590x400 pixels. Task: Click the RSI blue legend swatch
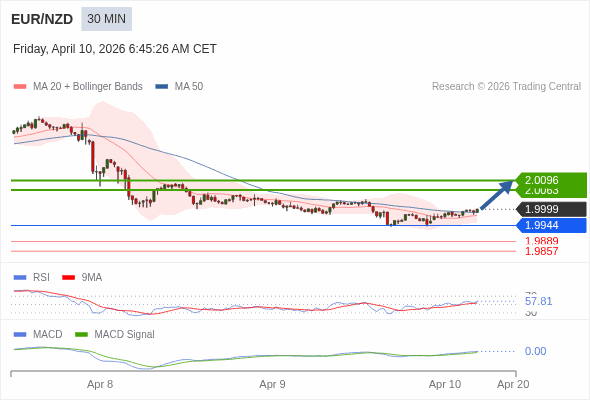20,278
